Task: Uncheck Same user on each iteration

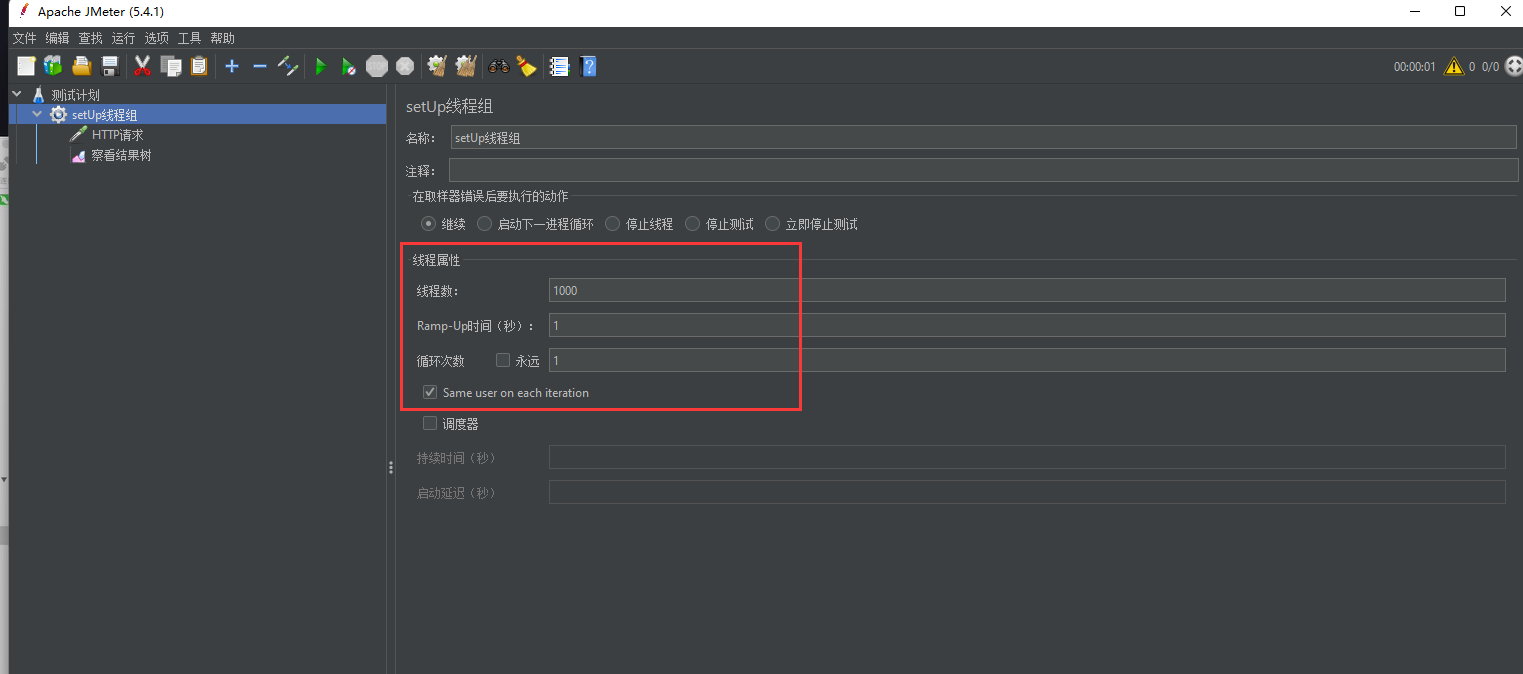Action: tap(430, 392)
